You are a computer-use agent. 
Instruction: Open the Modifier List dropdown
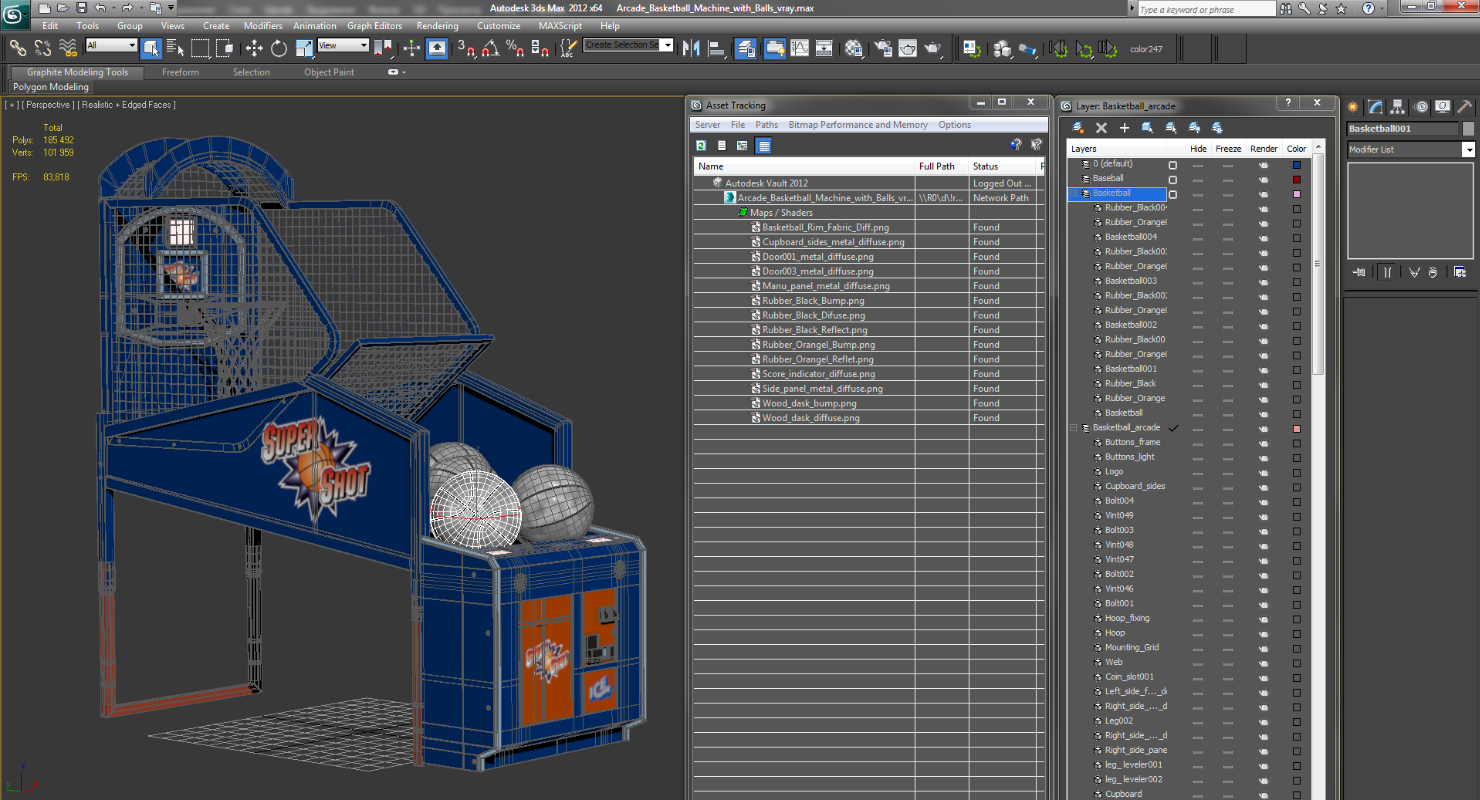pos(1410,149)
